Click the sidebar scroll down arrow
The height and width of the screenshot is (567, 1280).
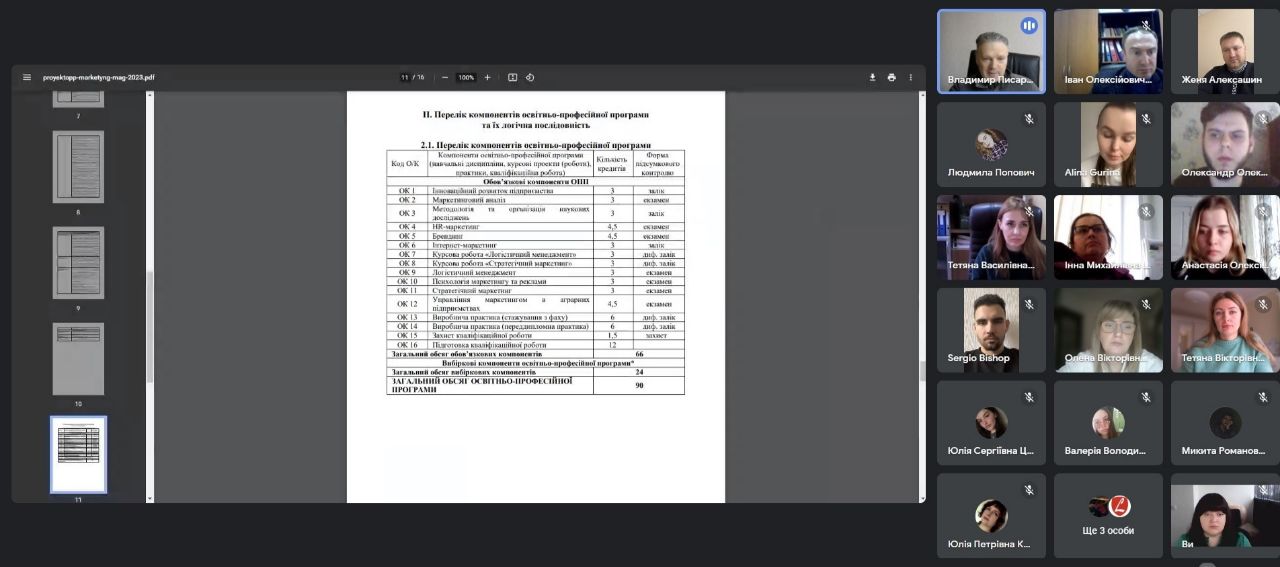coord(150,498)
